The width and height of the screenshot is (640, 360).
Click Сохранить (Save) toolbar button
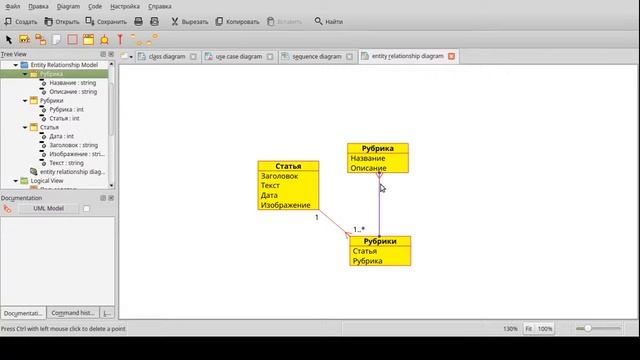click(x=106, y=22)
